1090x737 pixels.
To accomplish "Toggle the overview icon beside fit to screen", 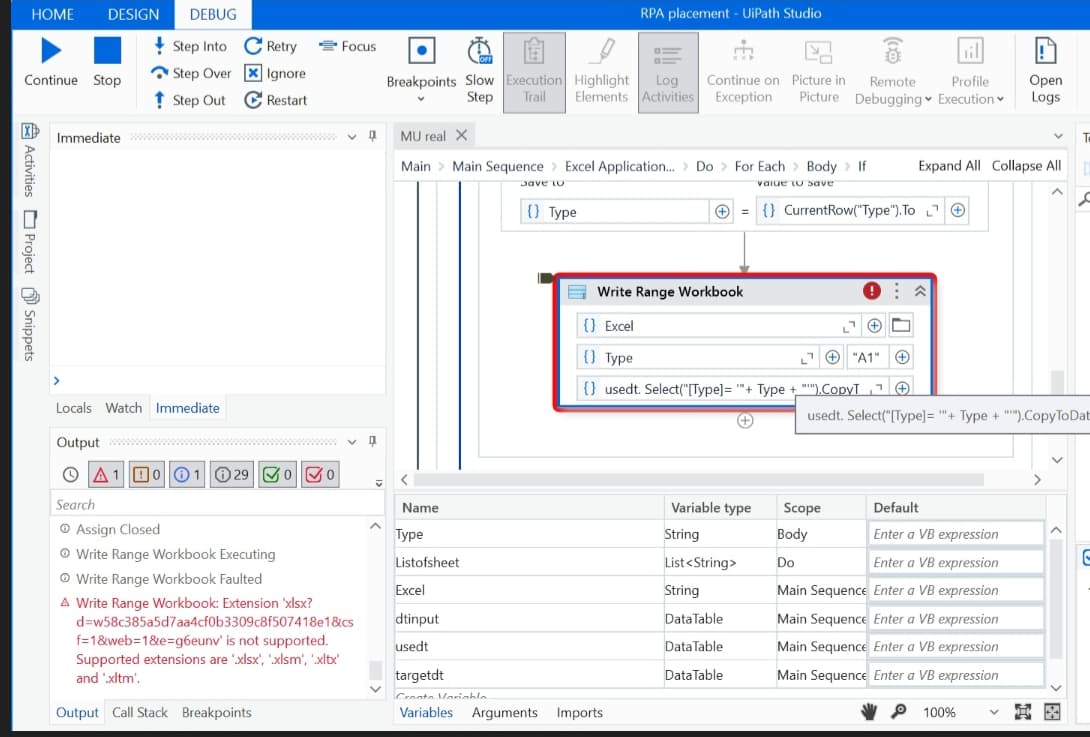I will (1052, 711).
